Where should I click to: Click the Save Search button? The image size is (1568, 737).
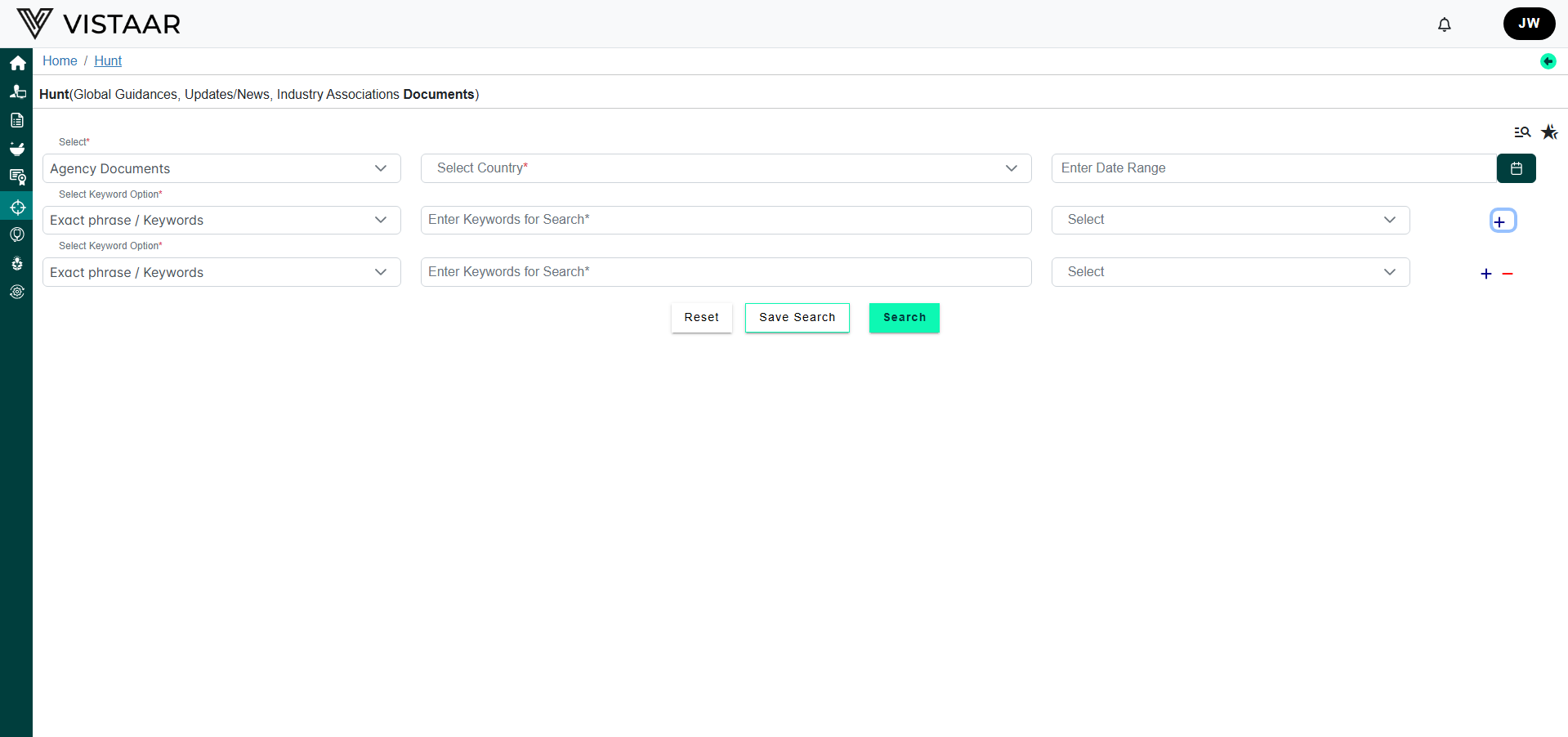tap(797, 318)
